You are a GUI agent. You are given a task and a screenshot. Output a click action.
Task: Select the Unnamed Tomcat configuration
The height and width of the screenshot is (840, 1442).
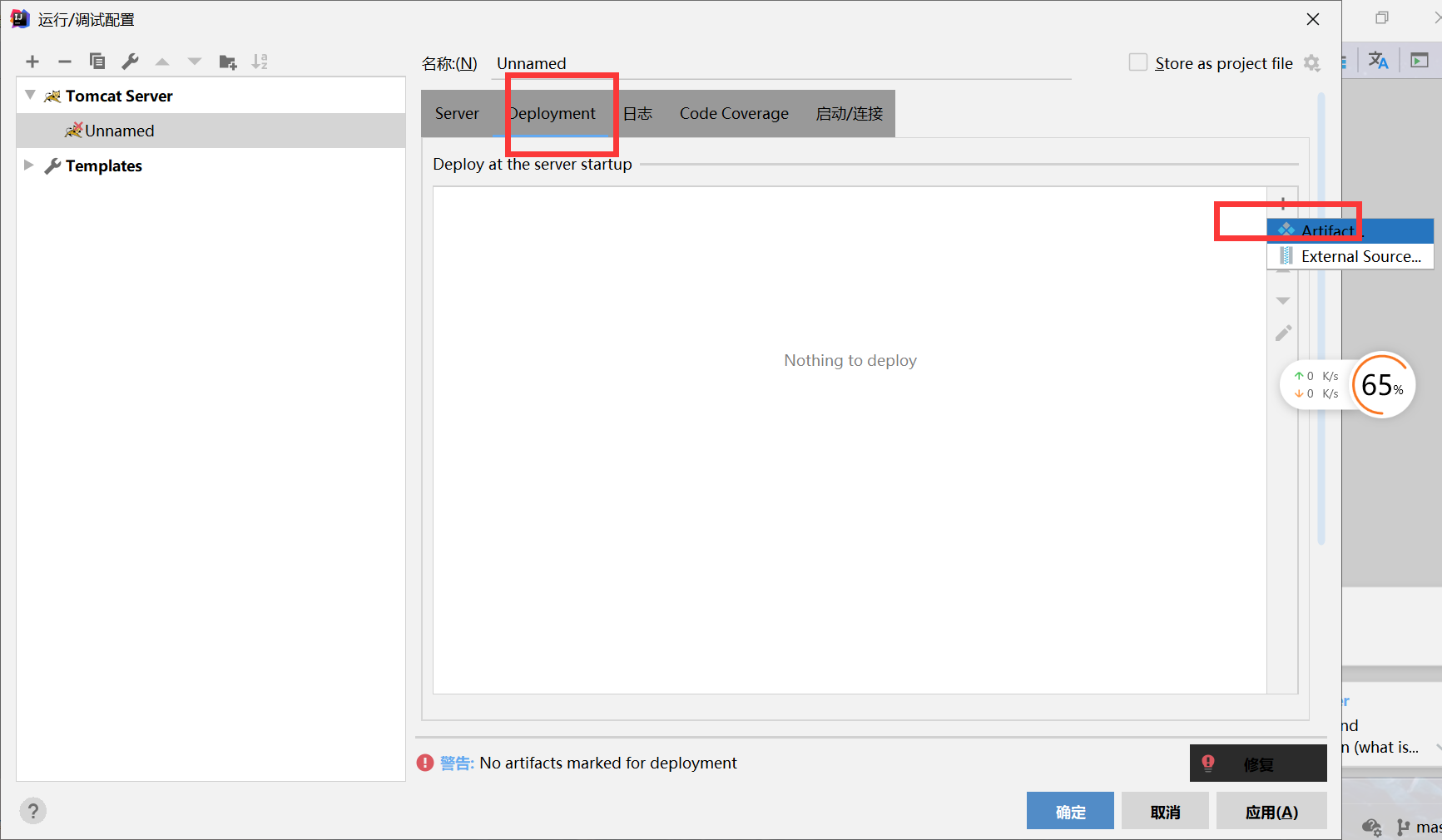211,131
